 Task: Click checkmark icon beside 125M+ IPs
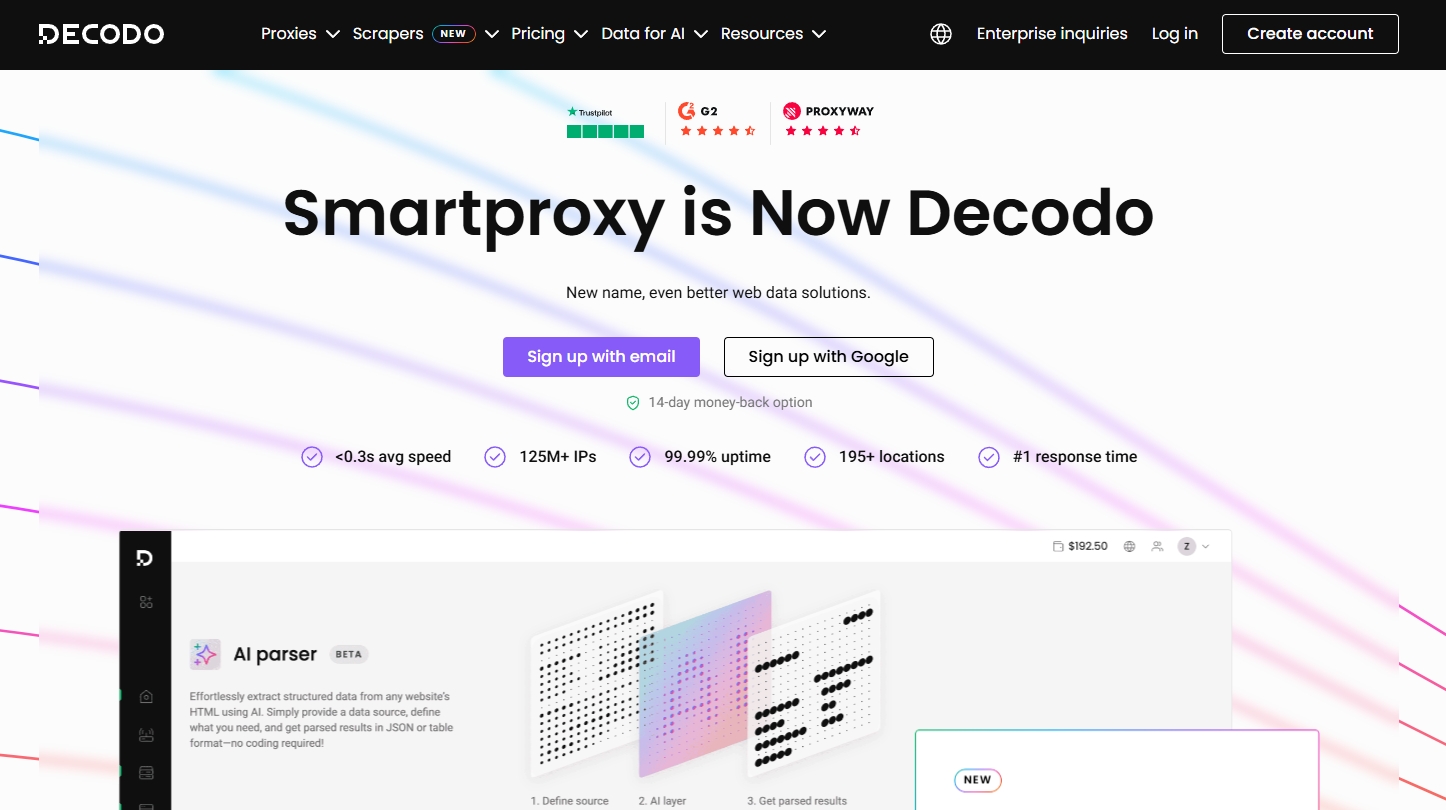tap(495, 457)
